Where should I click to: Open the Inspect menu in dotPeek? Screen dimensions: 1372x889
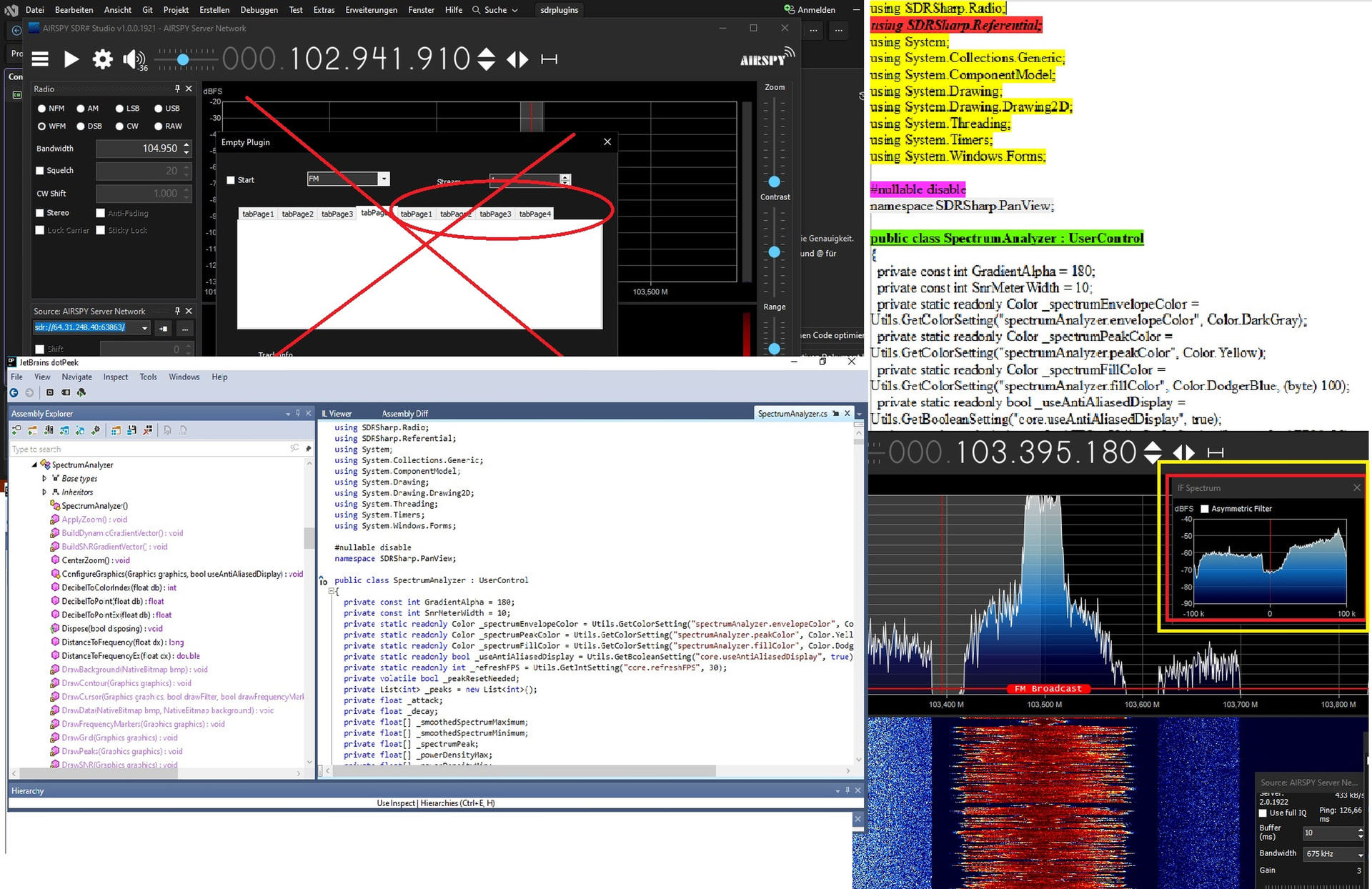115,377
